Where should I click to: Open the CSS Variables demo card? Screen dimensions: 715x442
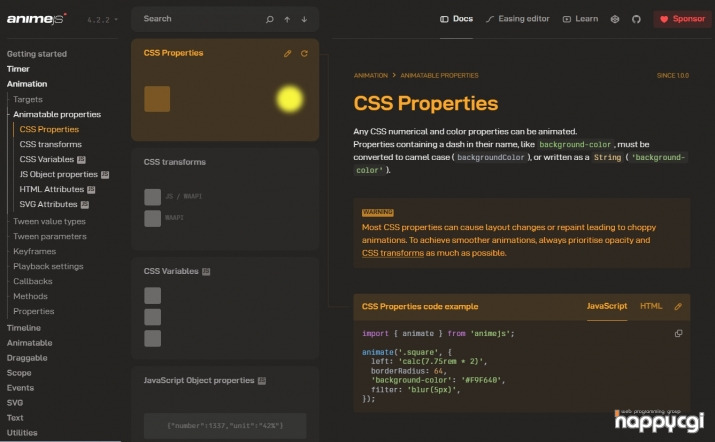225,308
